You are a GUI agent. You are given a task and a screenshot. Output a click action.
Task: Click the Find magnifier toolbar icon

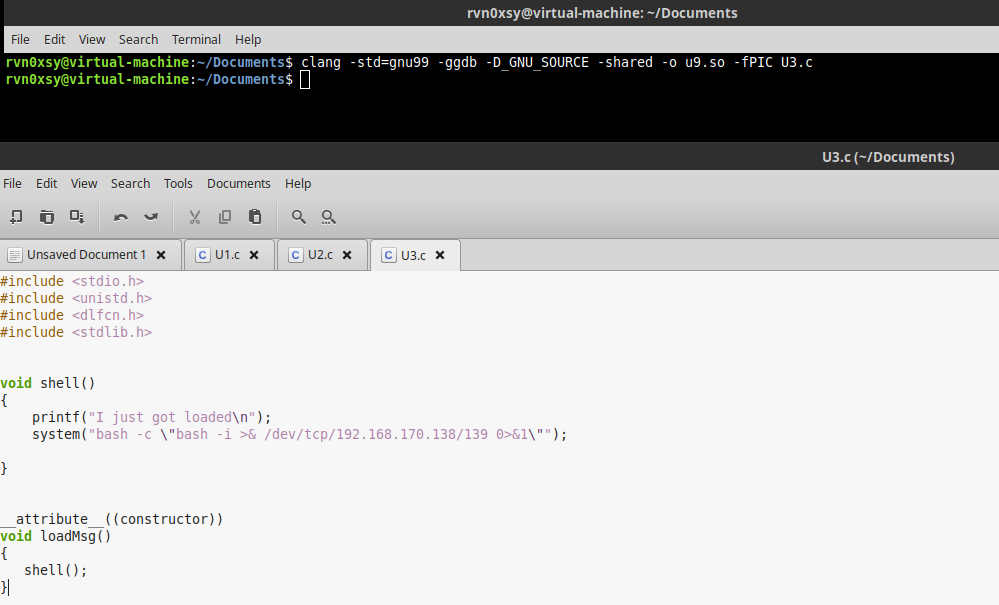[x=298, y=217]
